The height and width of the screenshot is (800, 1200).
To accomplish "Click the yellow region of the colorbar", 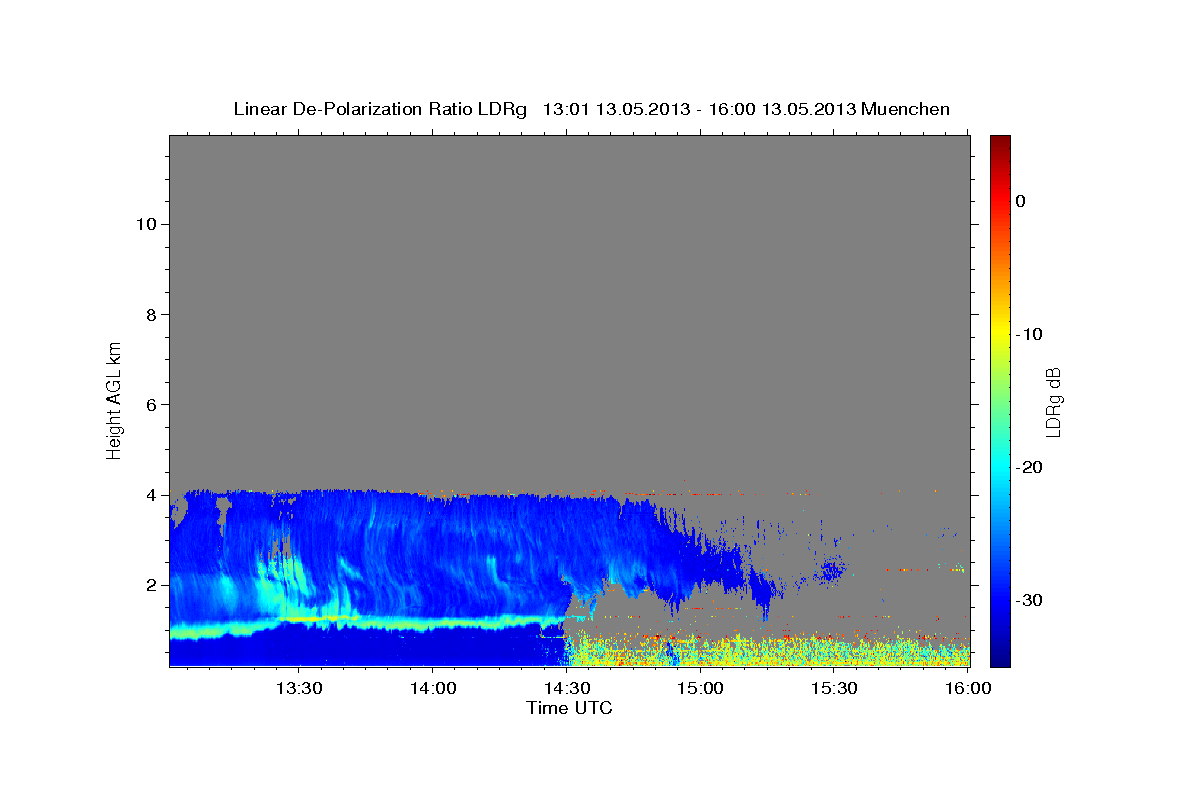I will (1000, 330).
